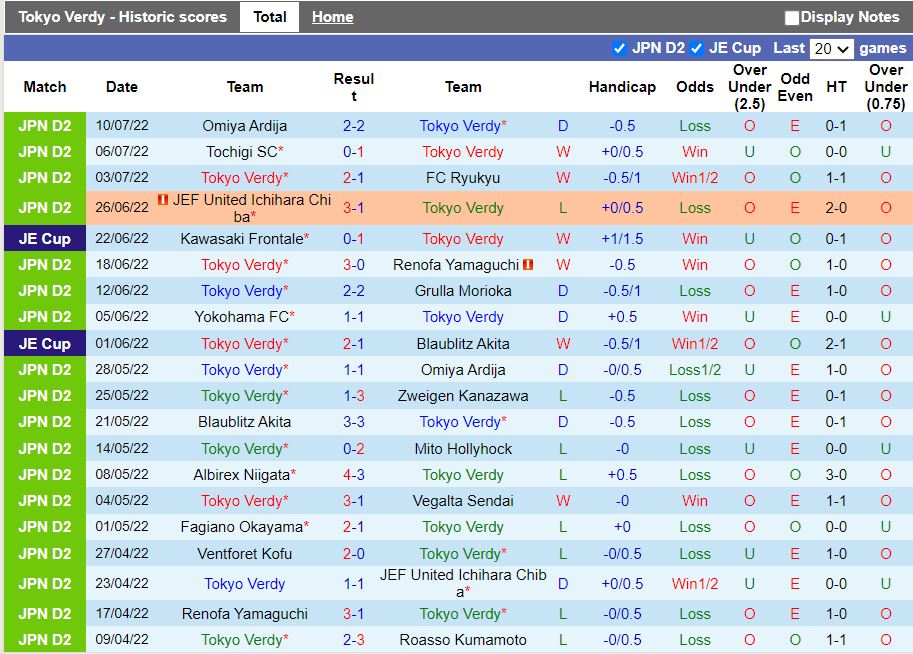Viewport: 913px width, 654px height.
Task: Open the Tokyo Verdy link in the Tochigi SC match
Action: [x=463, y=152]
